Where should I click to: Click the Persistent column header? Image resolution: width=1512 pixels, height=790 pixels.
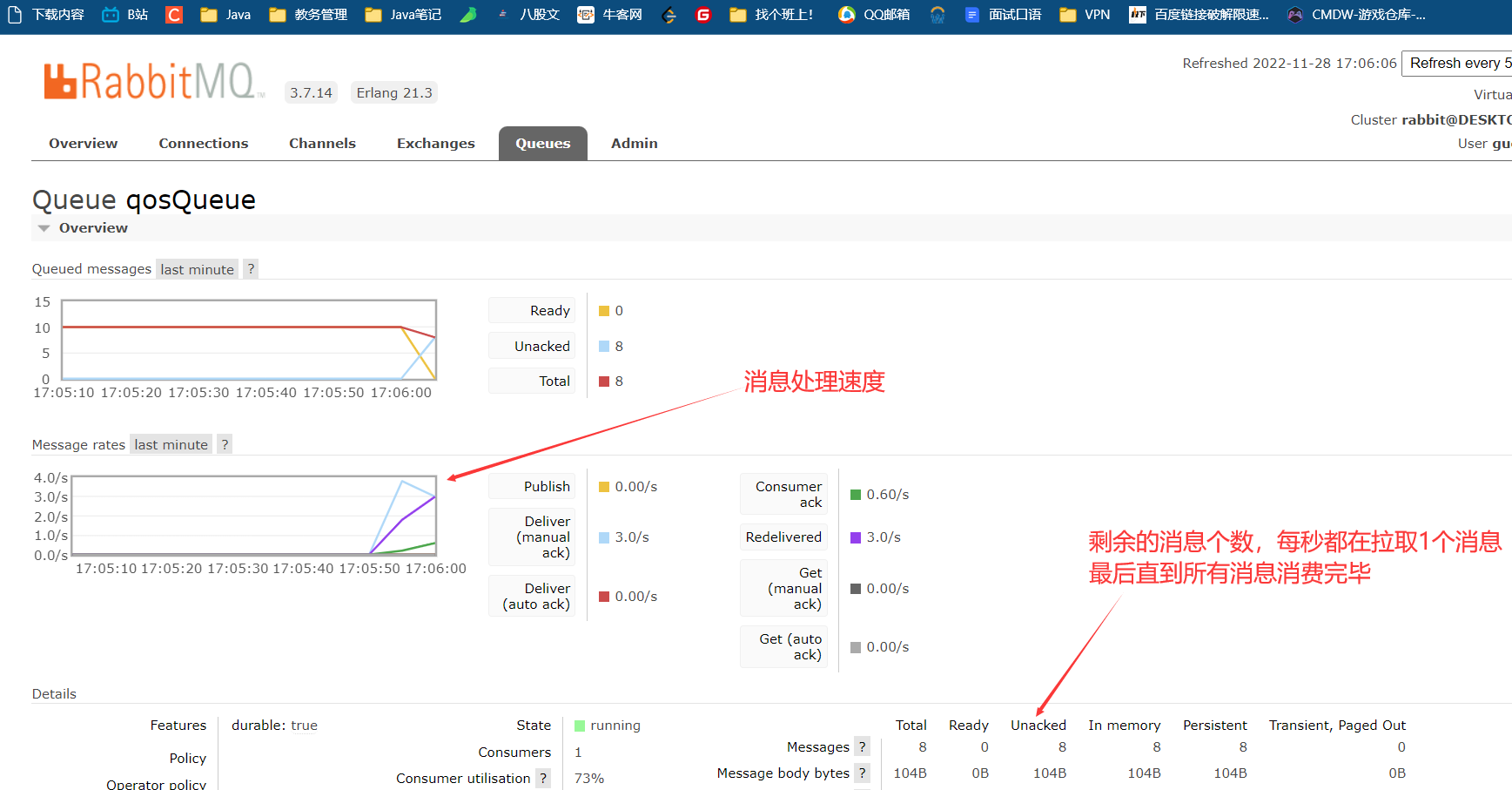1215,726
